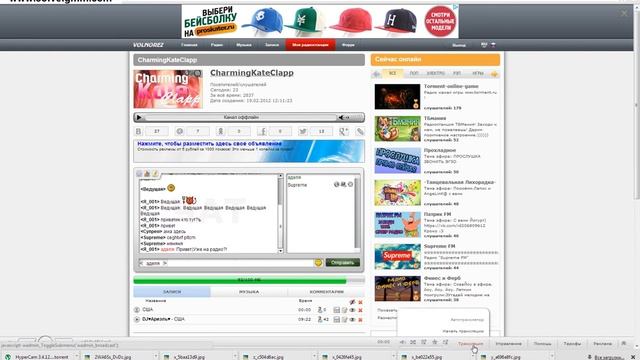Open Torment-online-game station thumbnail
The image size is (640, 360).
[x=397, y=97]
